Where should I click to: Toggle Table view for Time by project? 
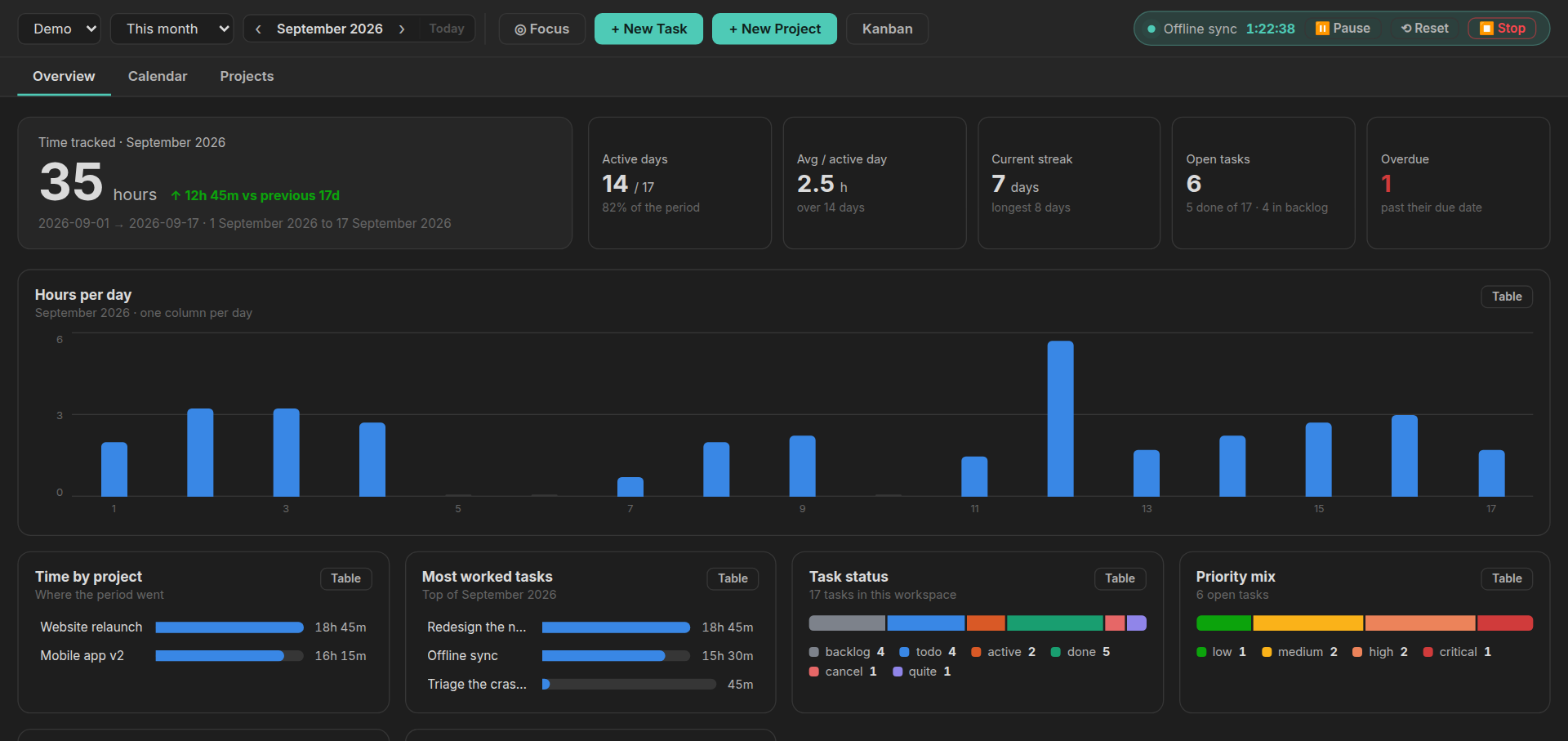345,578
